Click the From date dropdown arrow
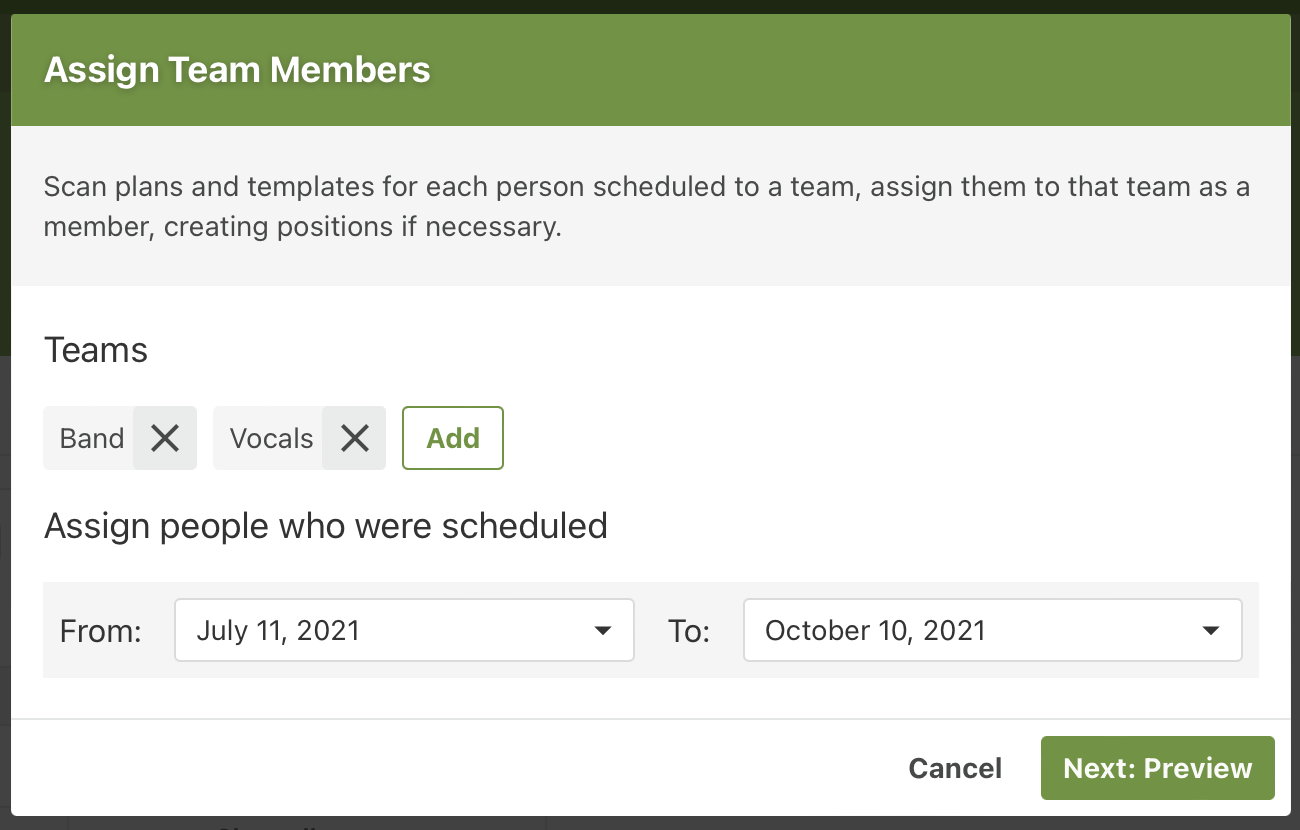1300x830 pixels. click(602, 630)
